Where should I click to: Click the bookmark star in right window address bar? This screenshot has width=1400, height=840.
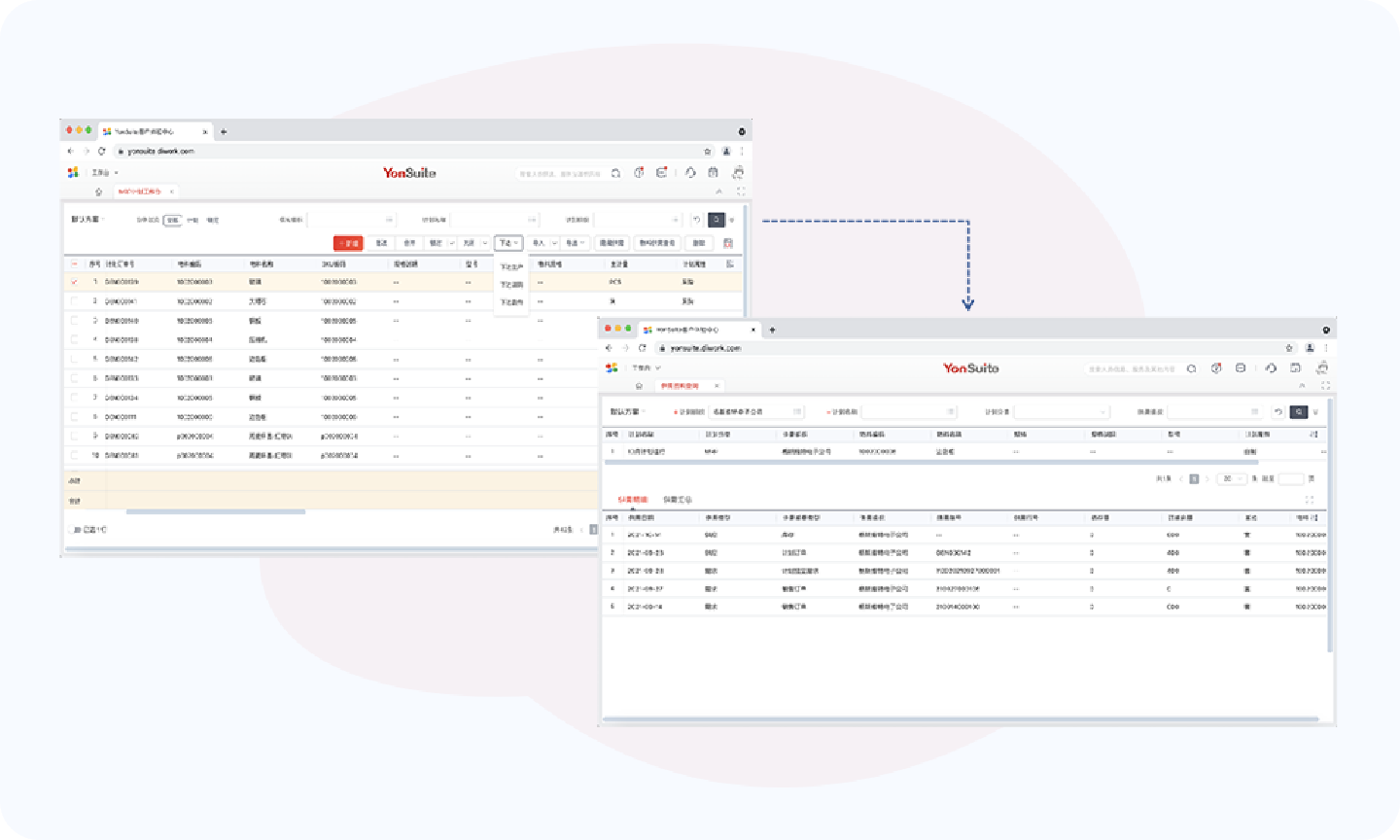pos(1289,348)
